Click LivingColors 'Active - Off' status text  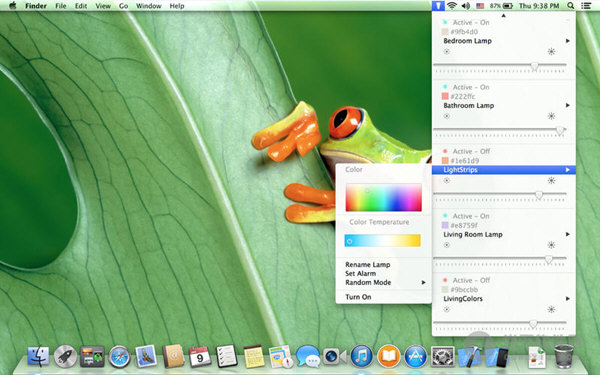[x=471, y=280]
